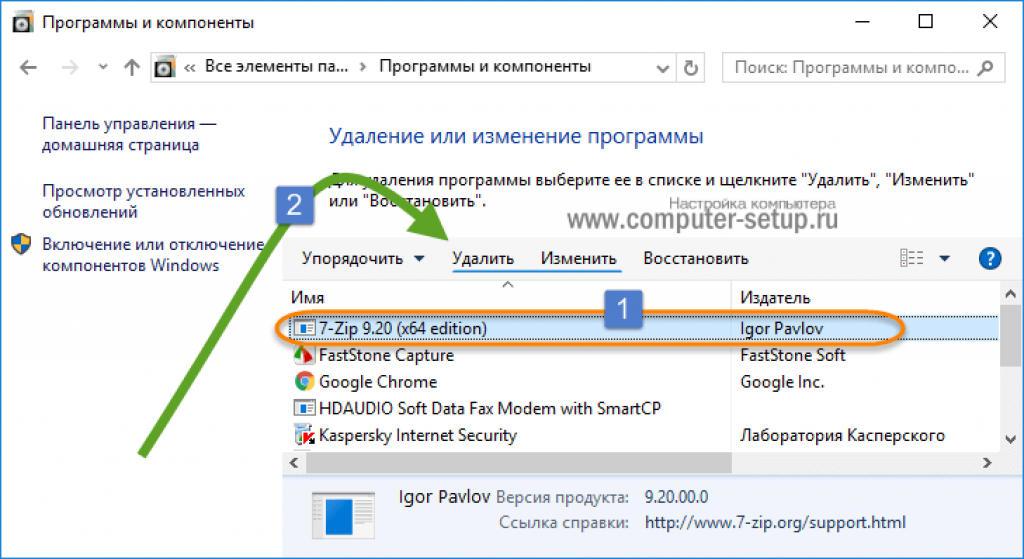Click FastStone Soft publisher cell
This screenshot has width=1024, height=559.
click(x=793, y=355)
